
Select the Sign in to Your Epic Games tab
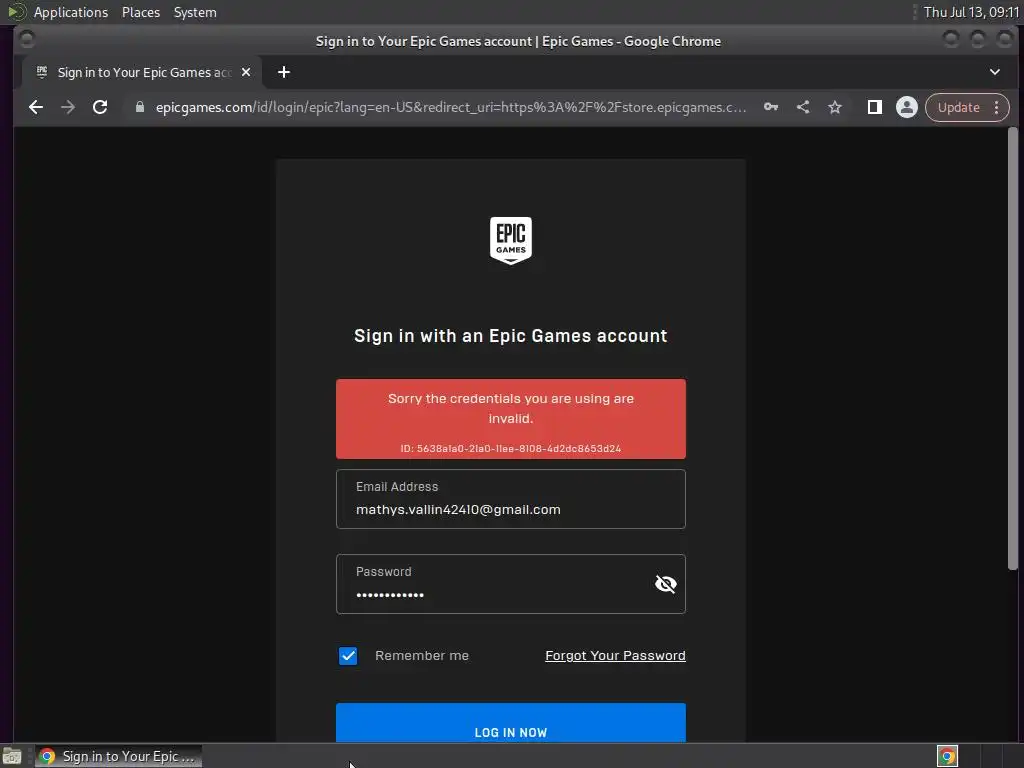pos(144,72)
